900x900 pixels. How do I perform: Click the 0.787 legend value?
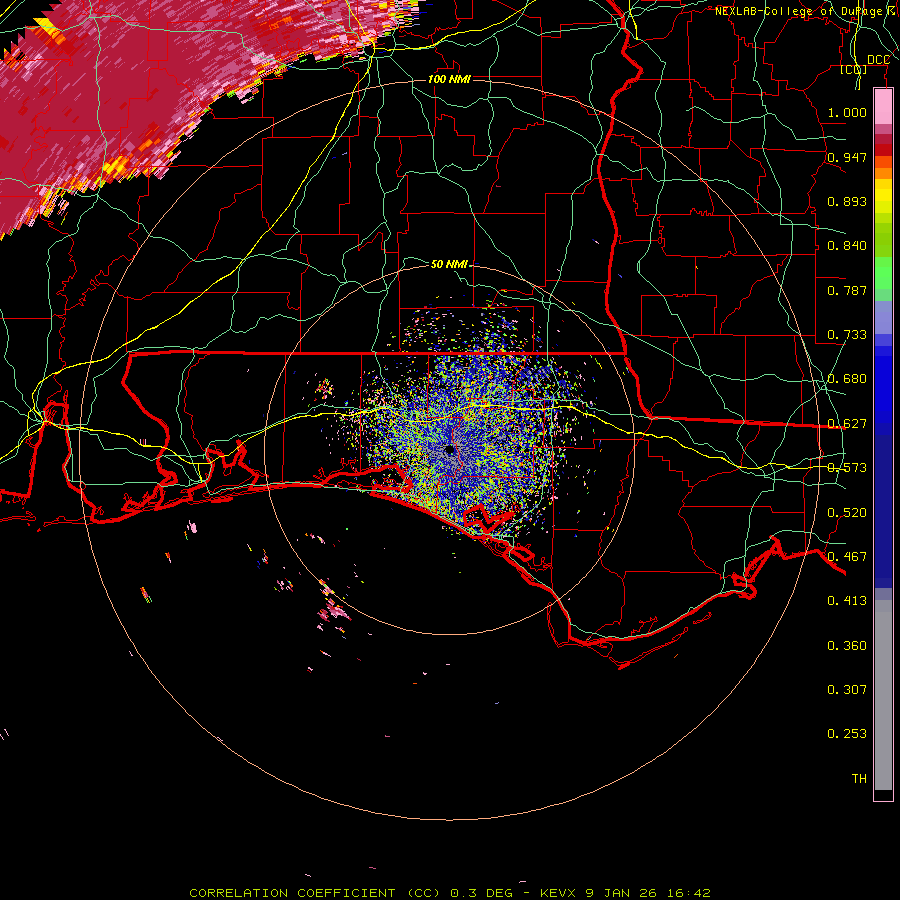847,290
